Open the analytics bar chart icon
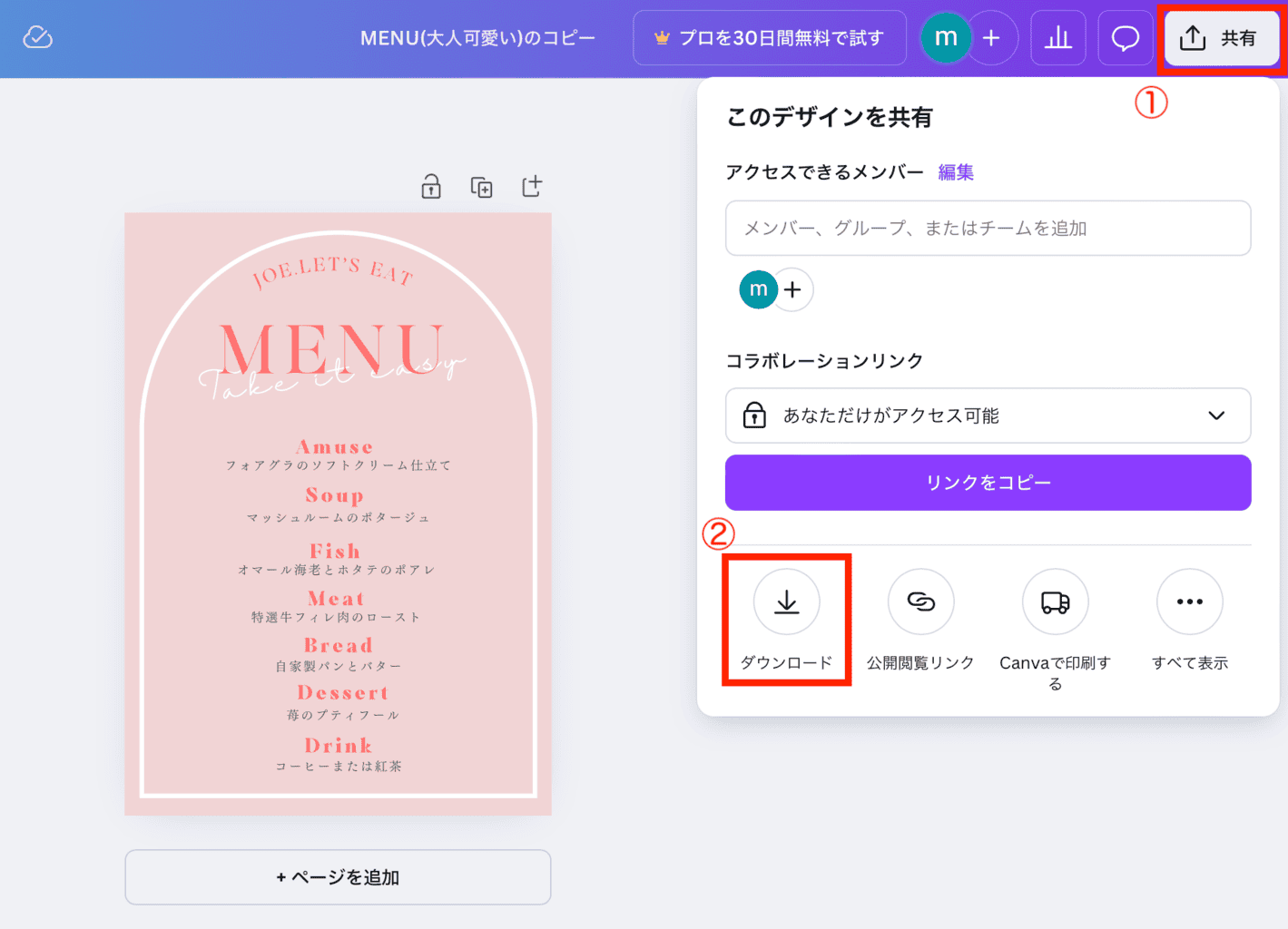1288x929 pixels. [x=1057, y=38]
